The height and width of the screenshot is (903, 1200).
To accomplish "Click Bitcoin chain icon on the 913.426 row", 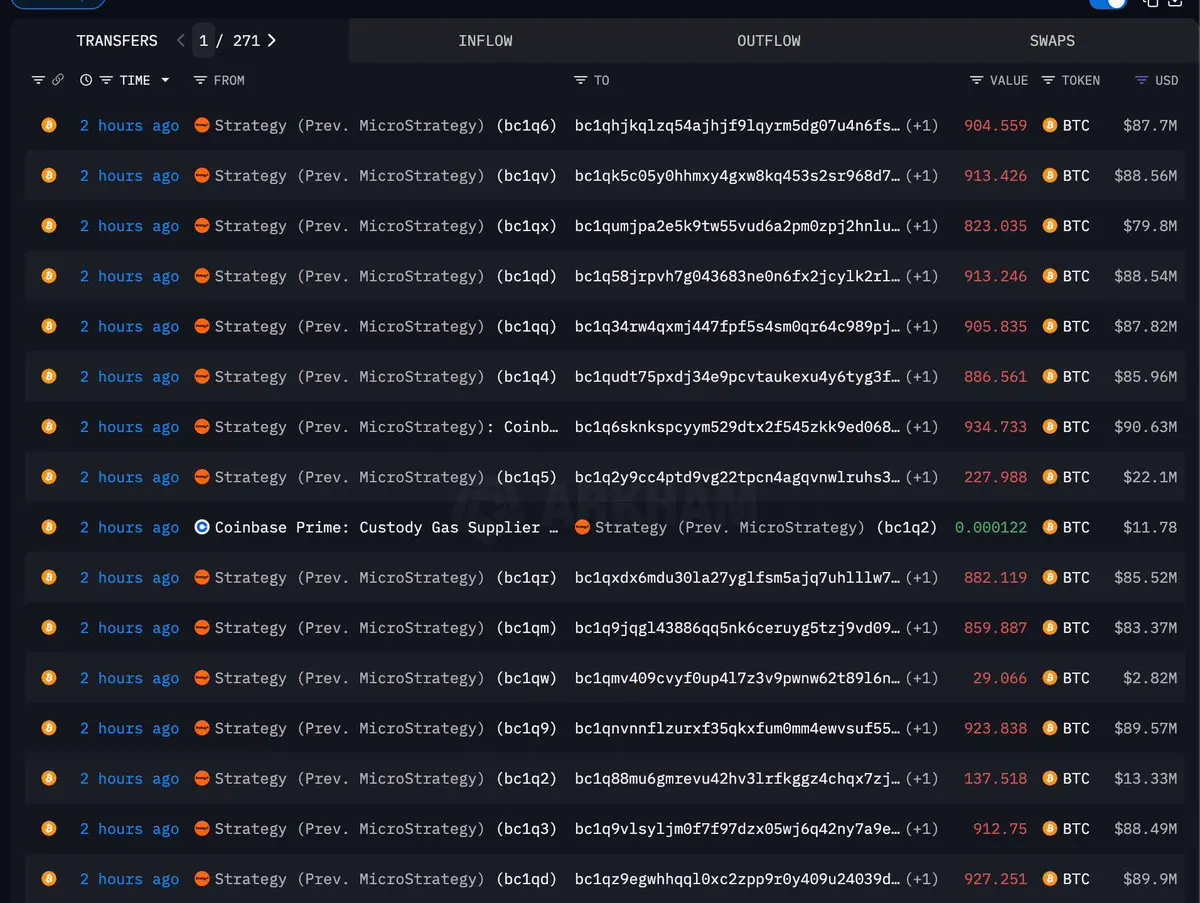I will click(x=48, y=175).
